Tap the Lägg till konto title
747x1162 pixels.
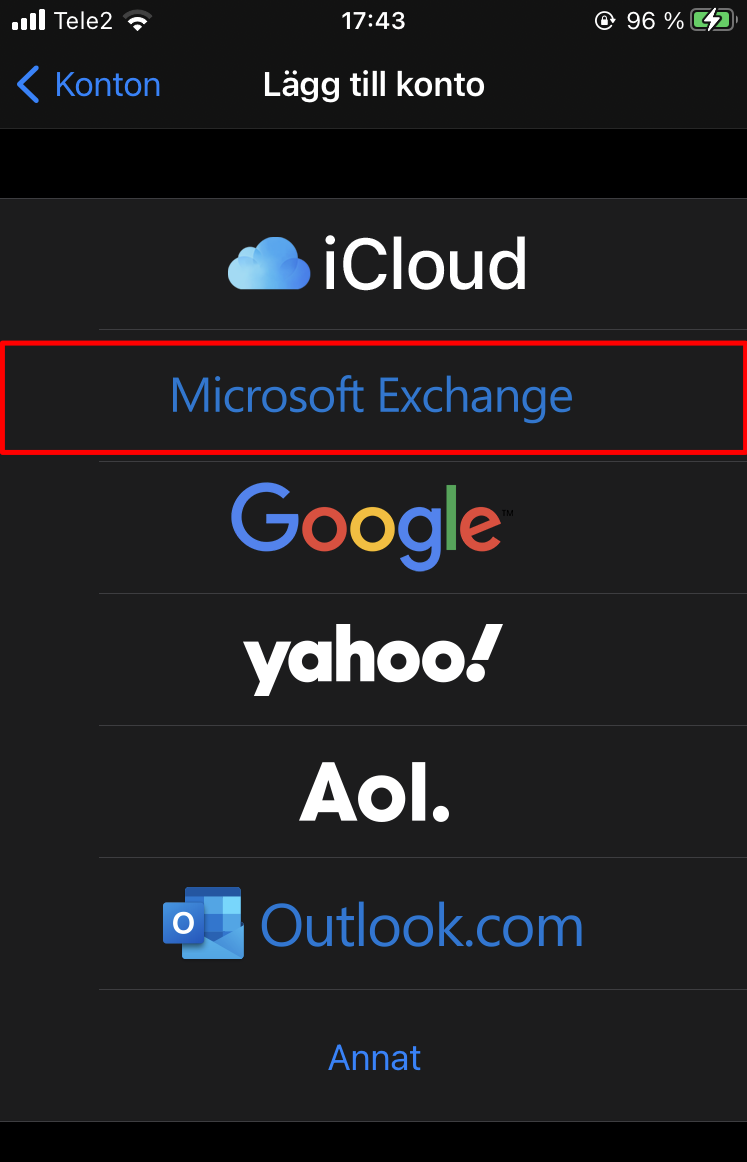tap(374, 85)
